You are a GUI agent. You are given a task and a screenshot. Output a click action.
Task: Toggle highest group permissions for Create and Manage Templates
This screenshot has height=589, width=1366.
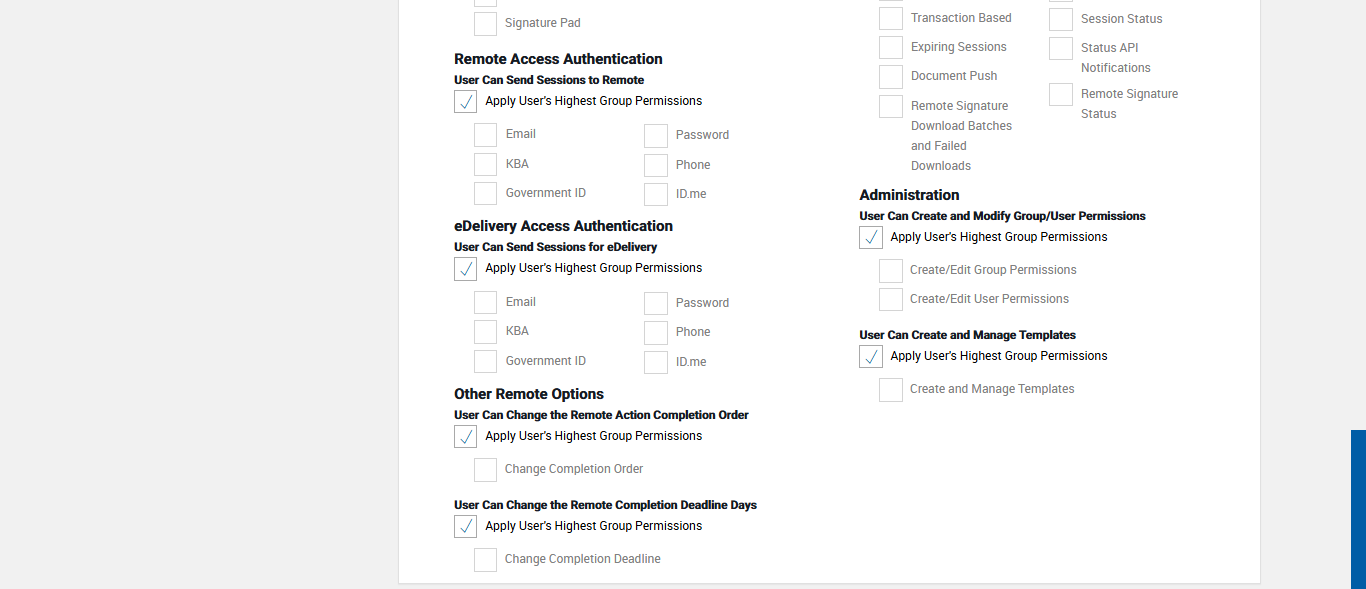pos(871,357)
